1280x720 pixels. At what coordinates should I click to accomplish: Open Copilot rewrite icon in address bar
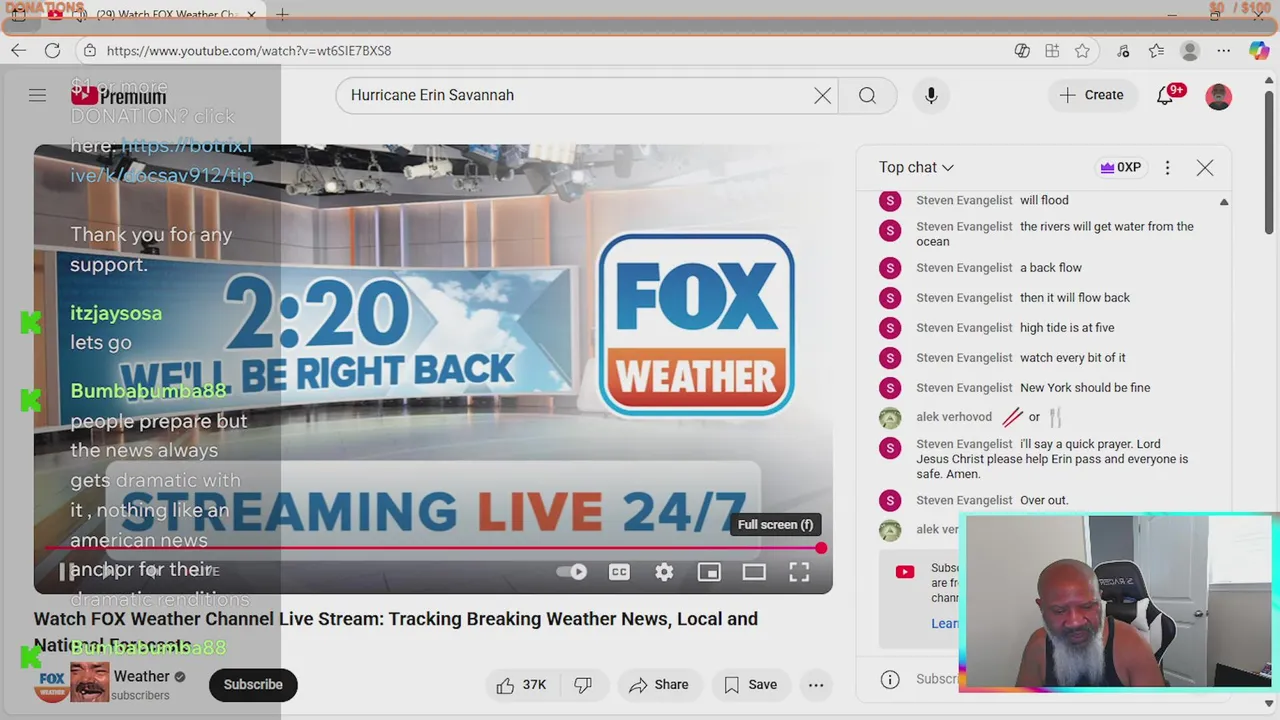click(x=1022, y=50)
